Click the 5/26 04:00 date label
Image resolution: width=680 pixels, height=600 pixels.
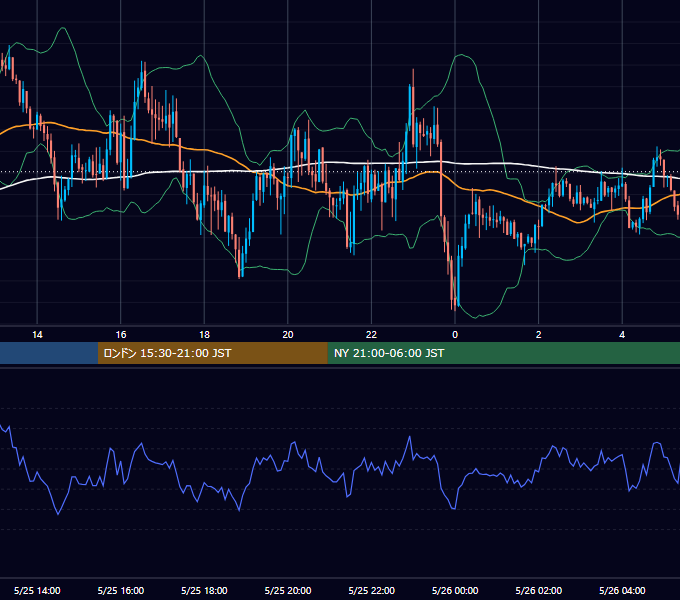[x=622, y=590]
